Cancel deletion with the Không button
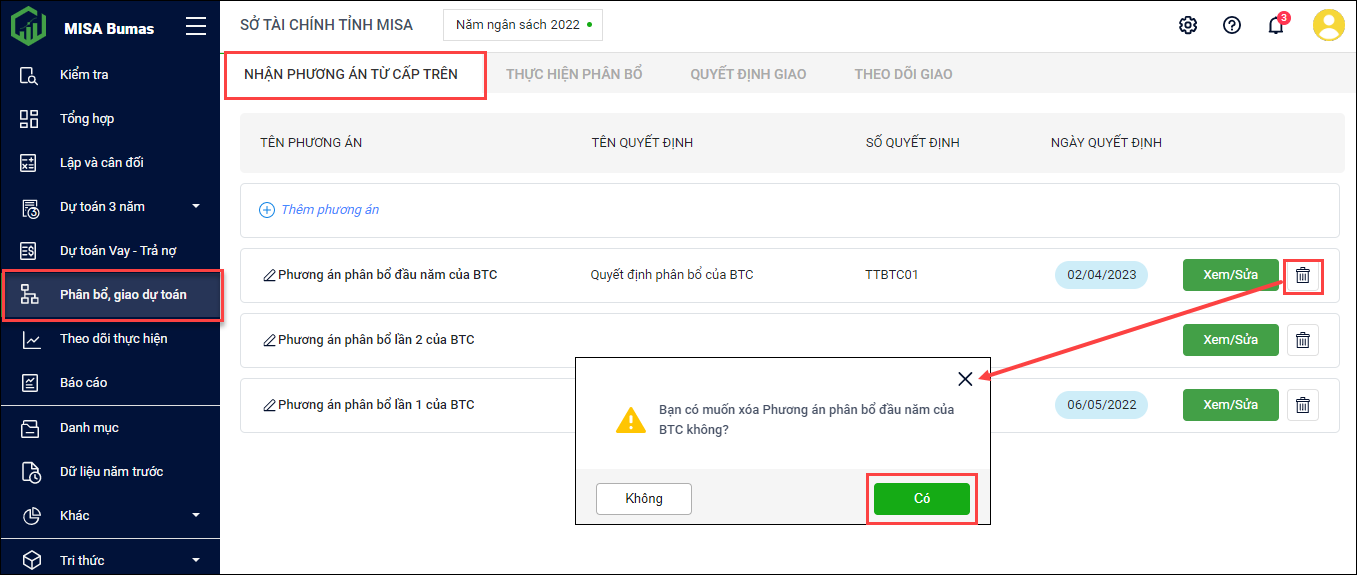The width and height of the screenshot is (1357, 575). pos(644,499)
